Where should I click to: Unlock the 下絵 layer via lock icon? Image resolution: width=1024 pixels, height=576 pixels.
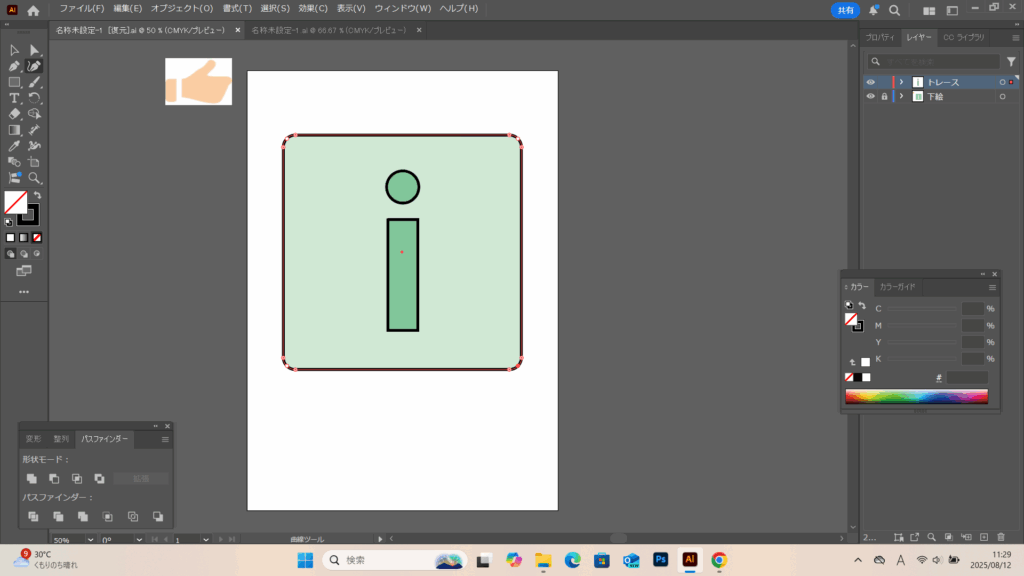pyautogui.click(x=883, y=97)
